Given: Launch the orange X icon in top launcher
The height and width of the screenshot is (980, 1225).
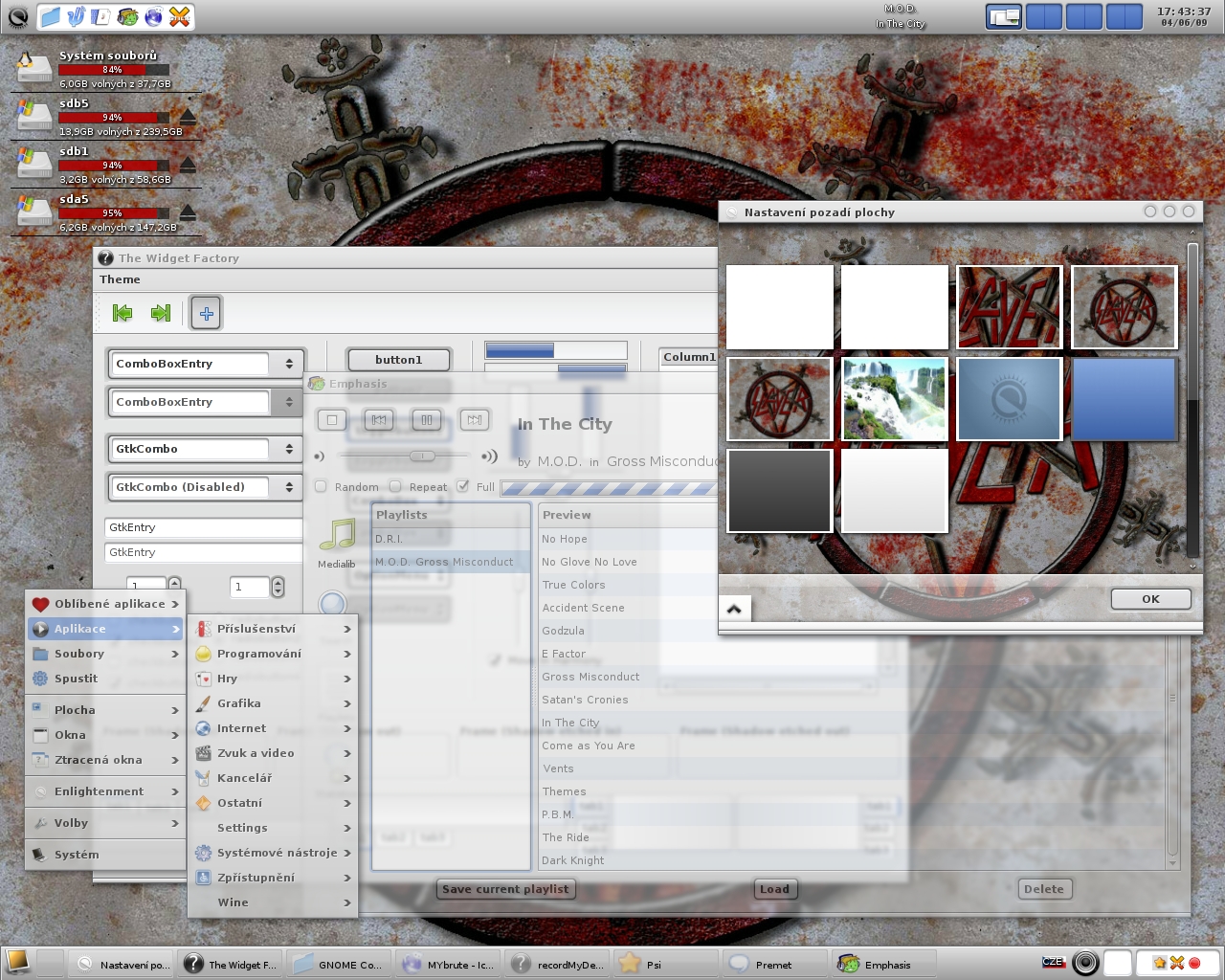Looking at the screenshot, I should point(179,16).
